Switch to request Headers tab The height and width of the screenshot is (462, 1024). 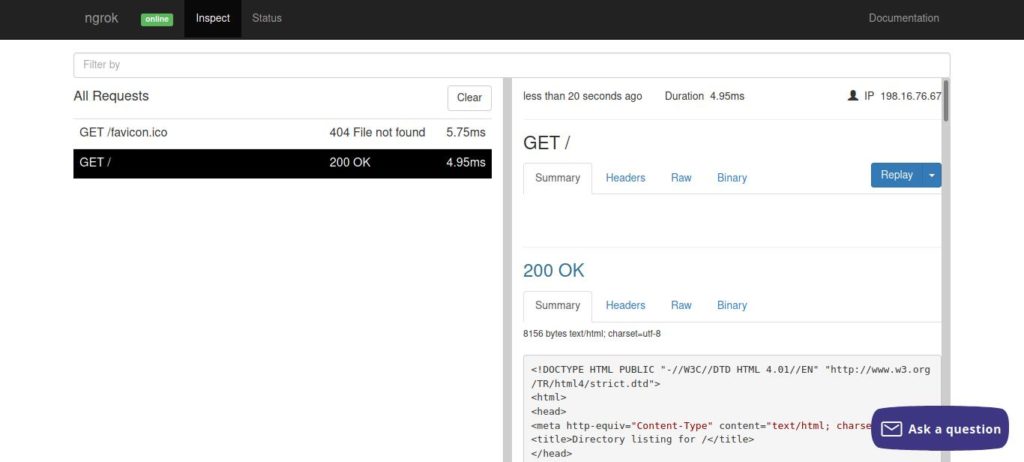pyautogui.click(x=625, y=178)
